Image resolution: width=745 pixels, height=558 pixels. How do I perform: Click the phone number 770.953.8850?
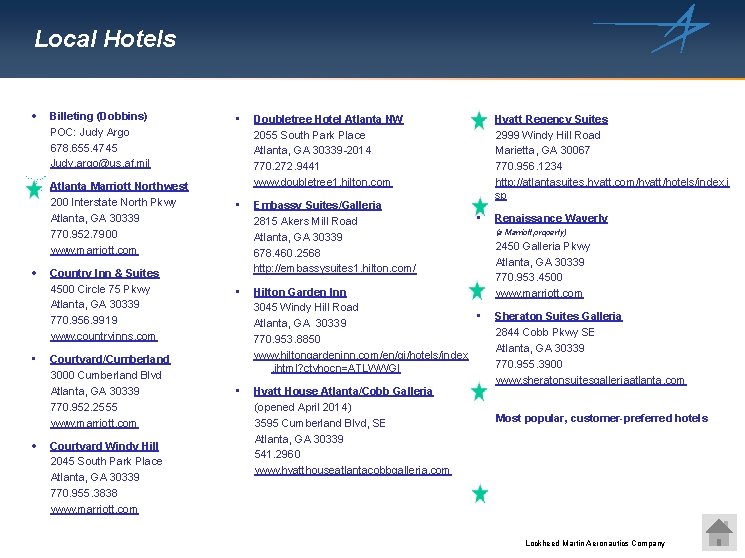287,339
